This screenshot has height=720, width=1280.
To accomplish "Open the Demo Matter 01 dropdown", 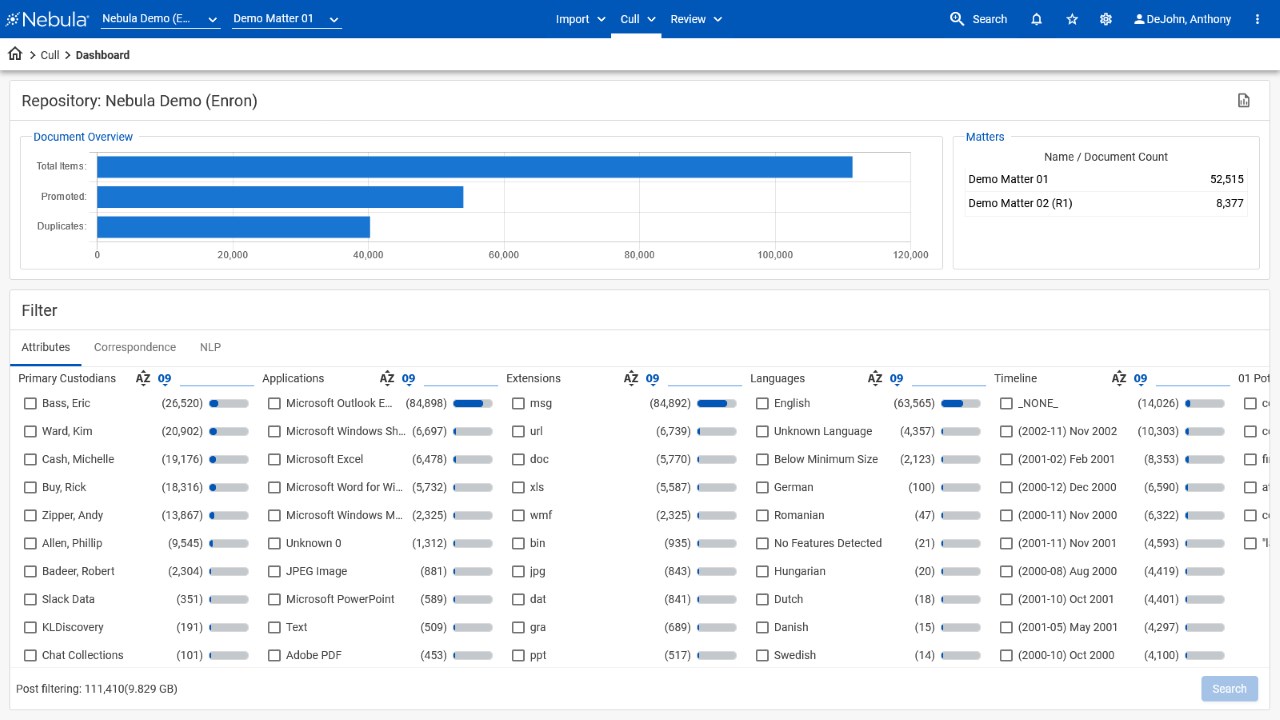I will coord(286,19).
